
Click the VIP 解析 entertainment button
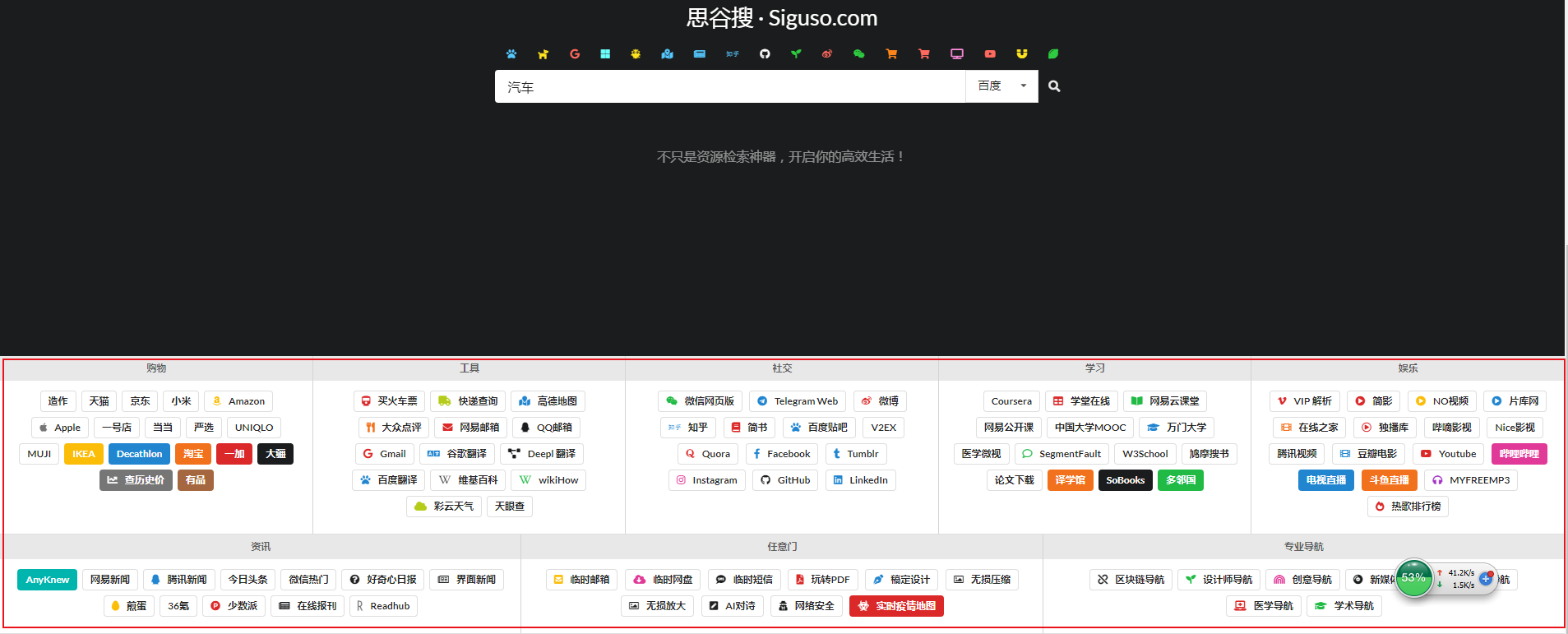click(1305, 401)
